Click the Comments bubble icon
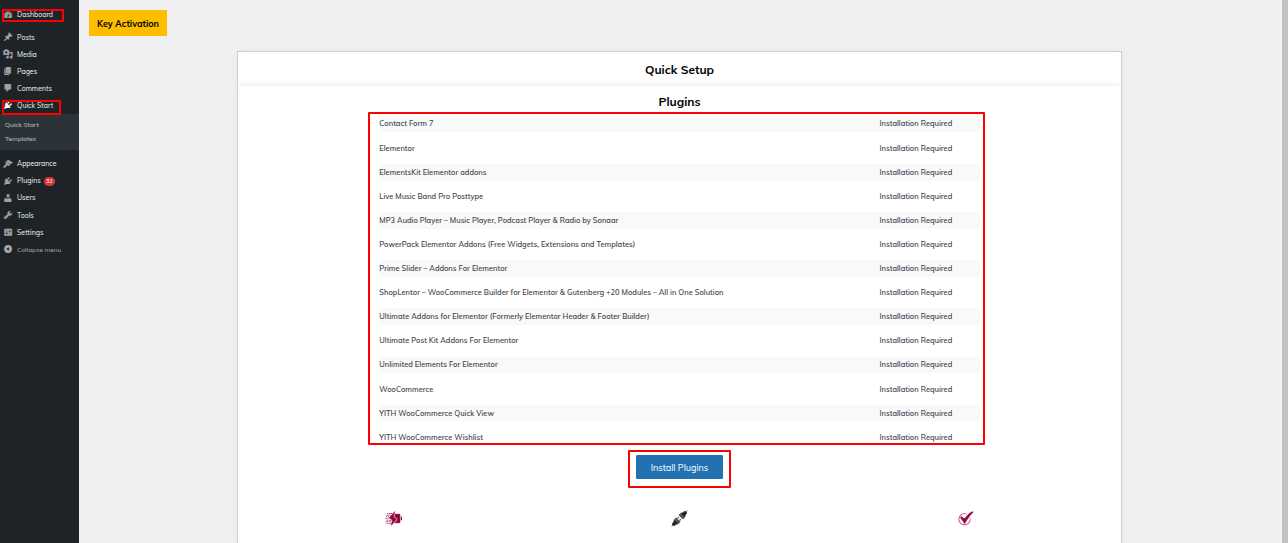 point(8,88)
